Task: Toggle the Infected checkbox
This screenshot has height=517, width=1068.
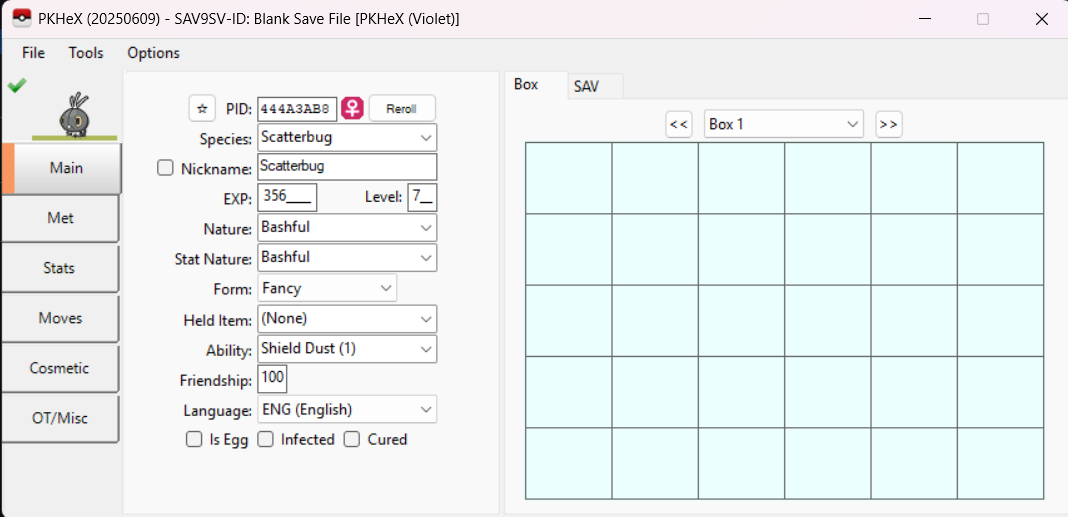Action: tap(266, 440)
